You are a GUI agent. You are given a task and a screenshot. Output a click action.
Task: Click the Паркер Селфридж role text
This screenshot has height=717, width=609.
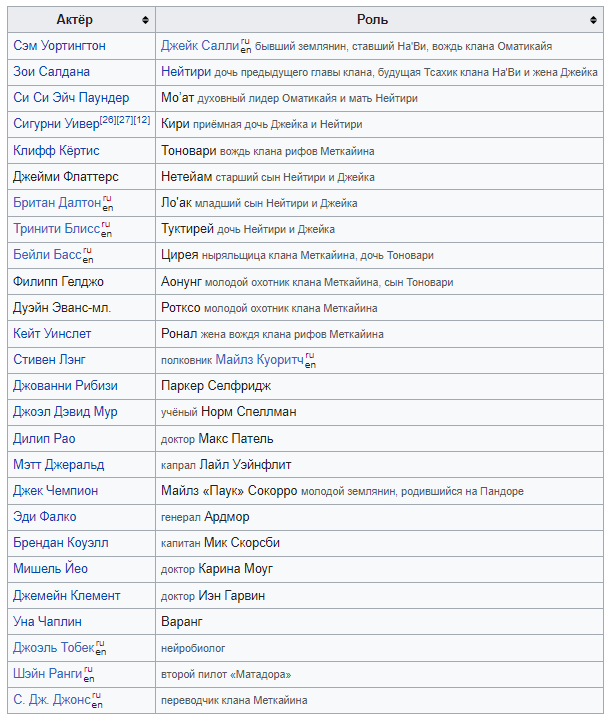pyautogui.click(x=216, y=386)
